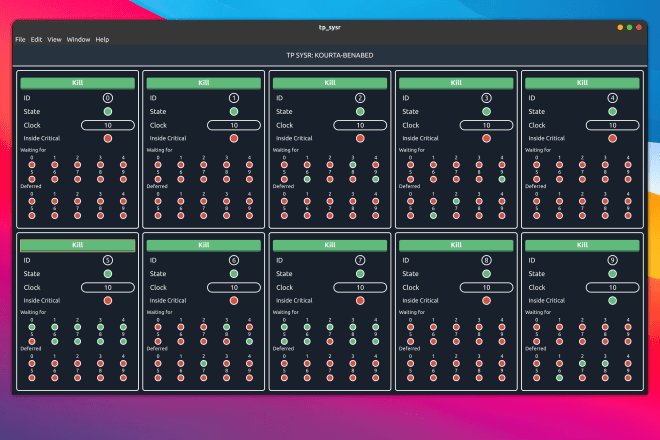This screenshot has width=660, height=440.
Task: Kill process 4
Action: coord(583,83)
